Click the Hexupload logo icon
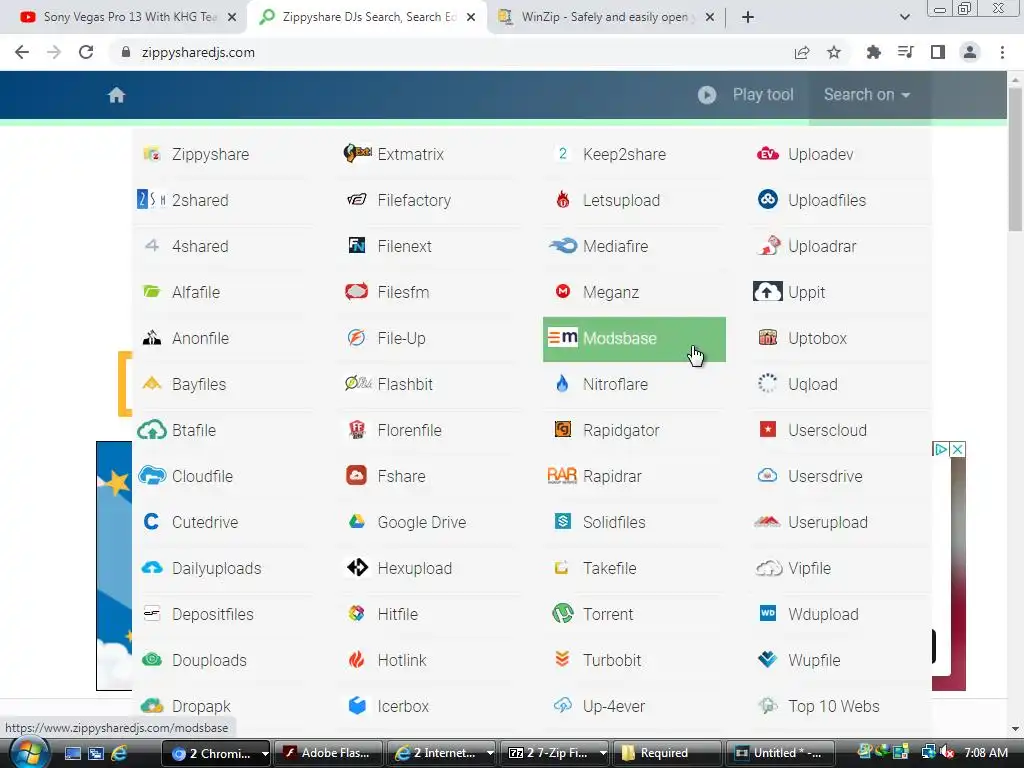 pos(357,568)
